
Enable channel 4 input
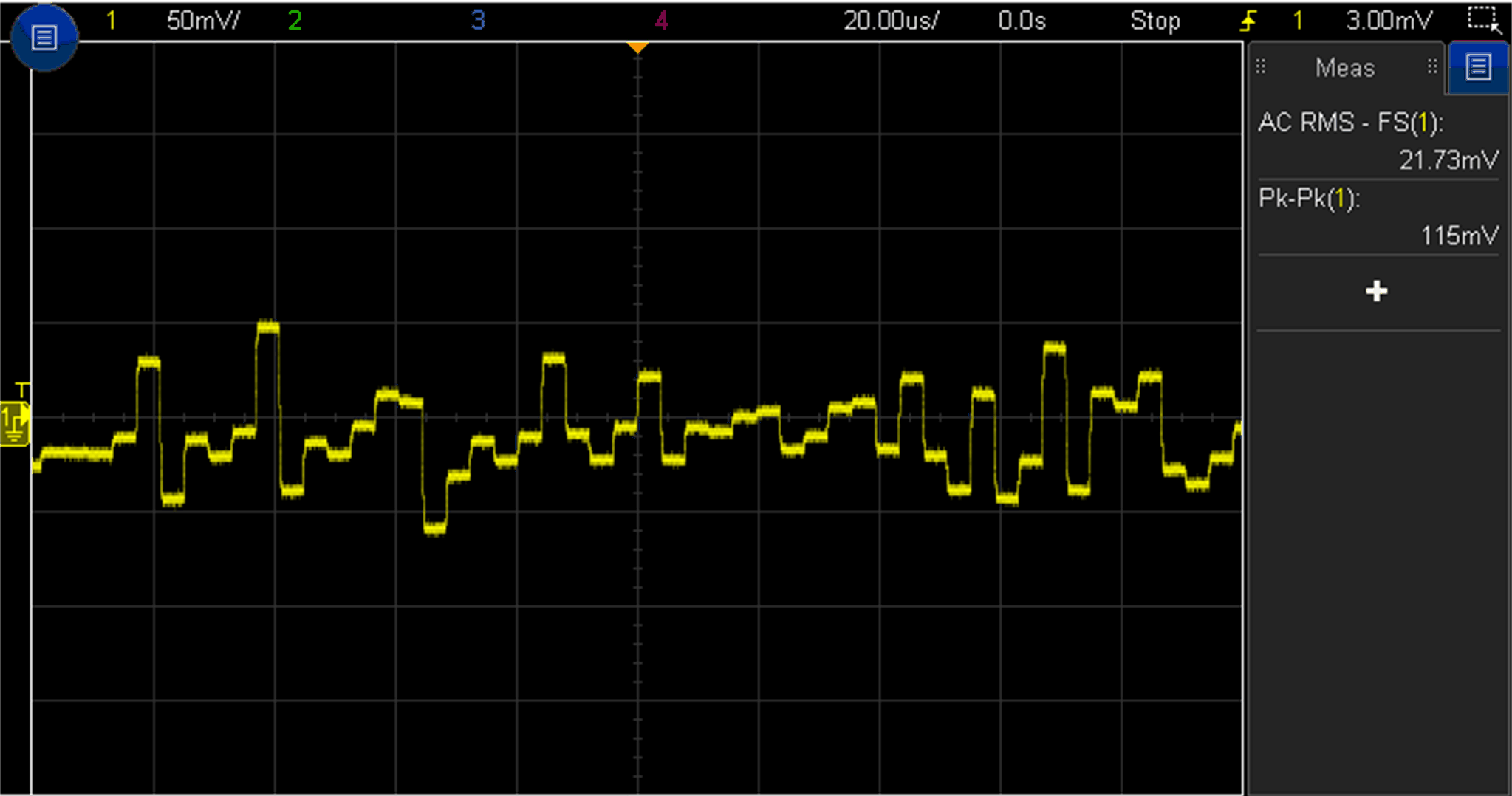[661, 21]
